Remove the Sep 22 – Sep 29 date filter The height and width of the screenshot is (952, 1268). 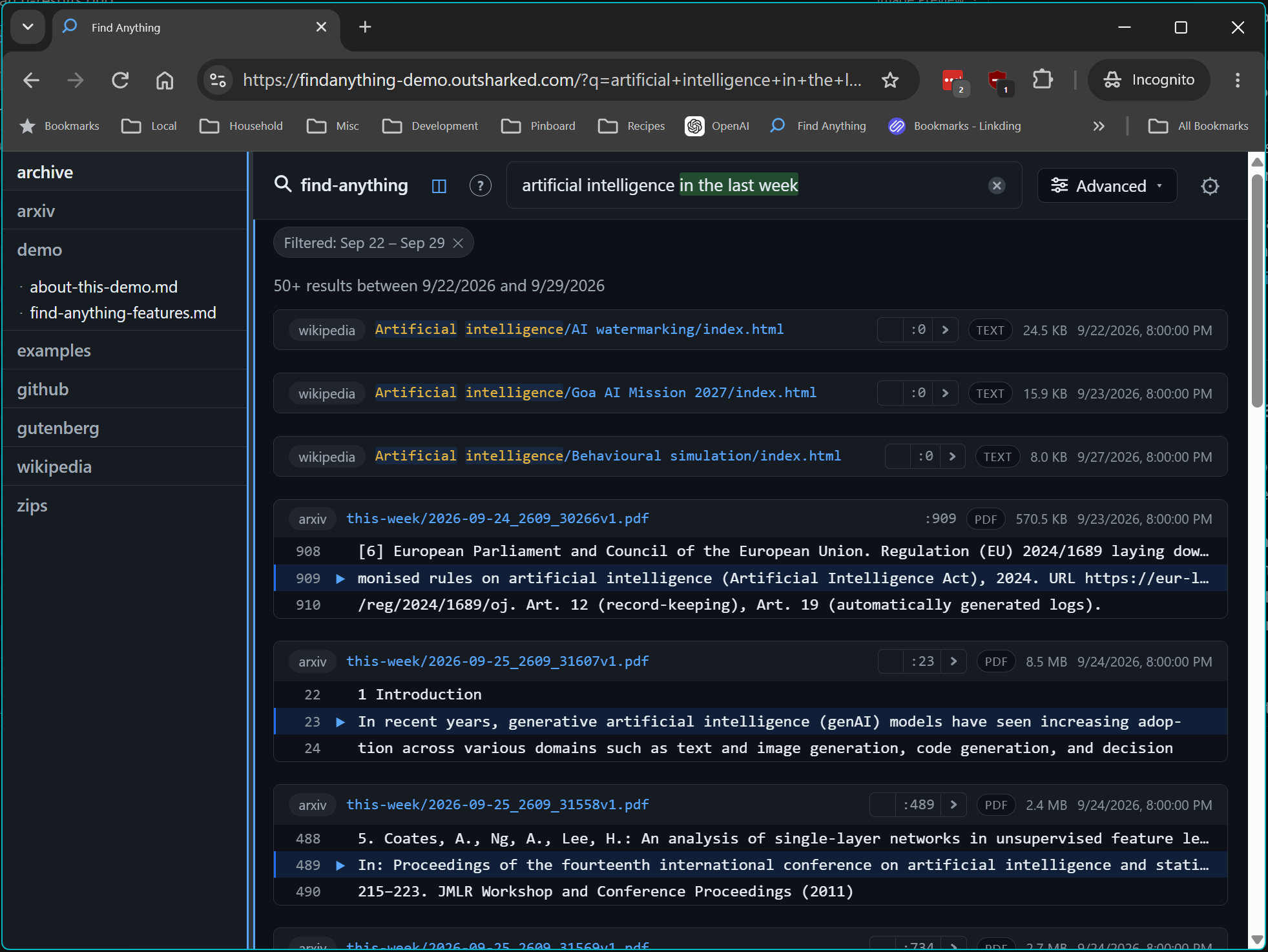(458, 243)
